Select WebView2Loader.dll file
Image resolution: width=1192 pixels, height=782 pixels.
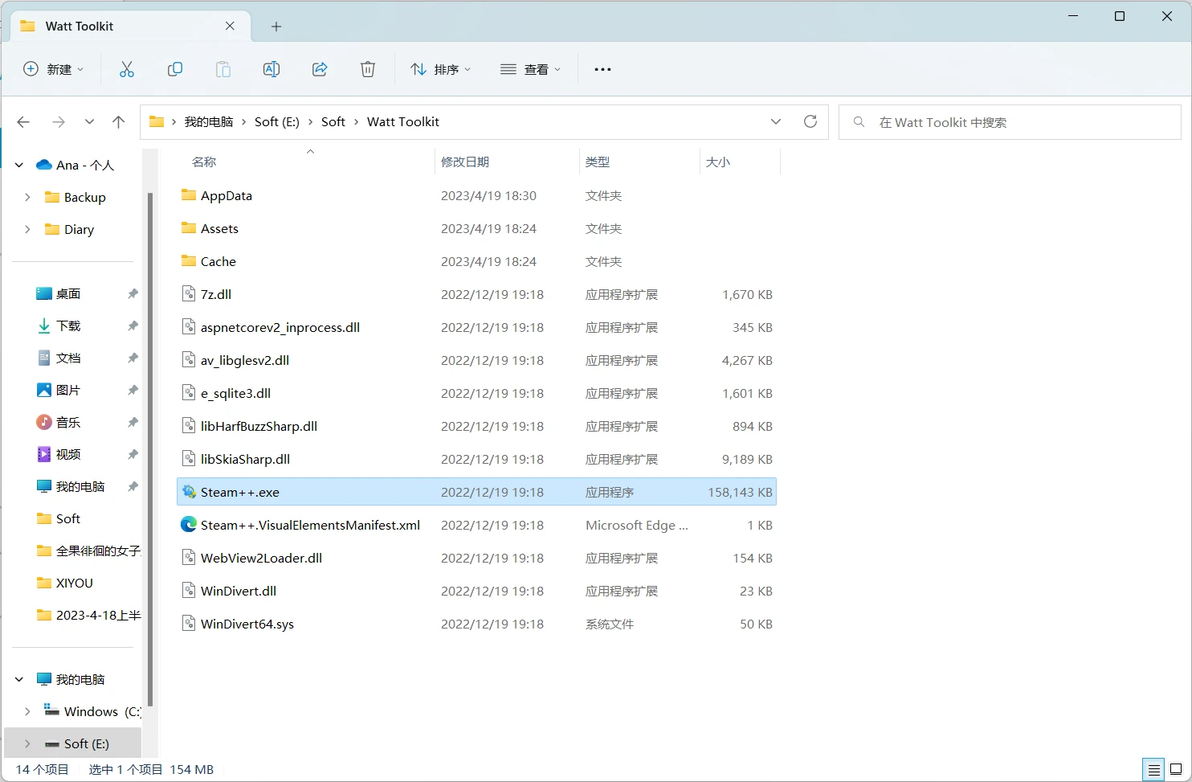pos(477,558)
